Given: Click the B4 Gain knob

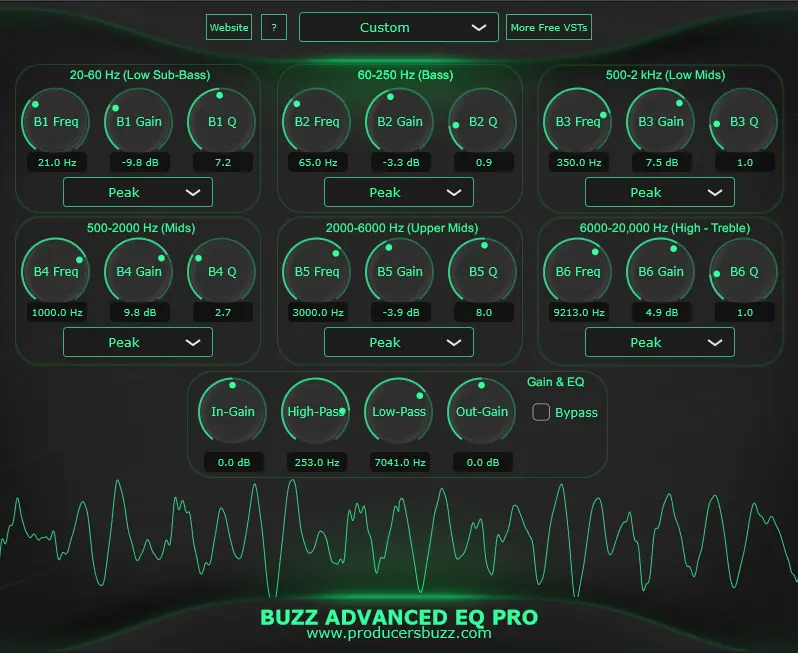Looking at the screenshot, I should (x=139, y=271).
